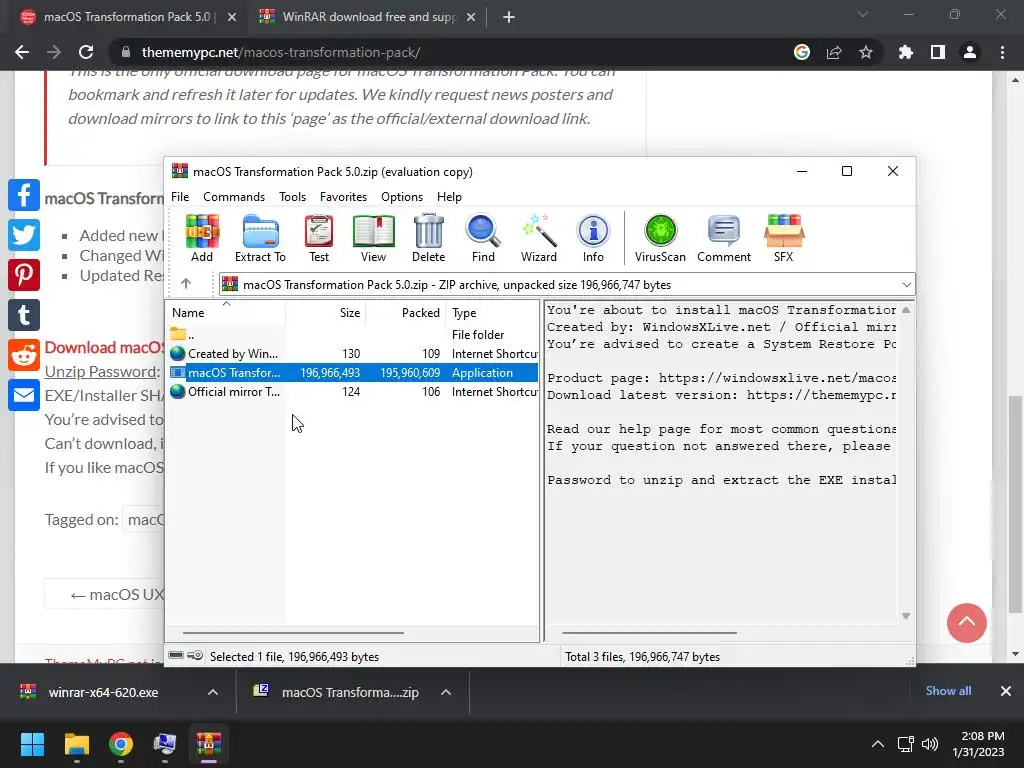Expand winrar-x64-620.exe download options chevron
Image resolution: width=1024 pixels, height=768 pixels.
pos(213,692)
